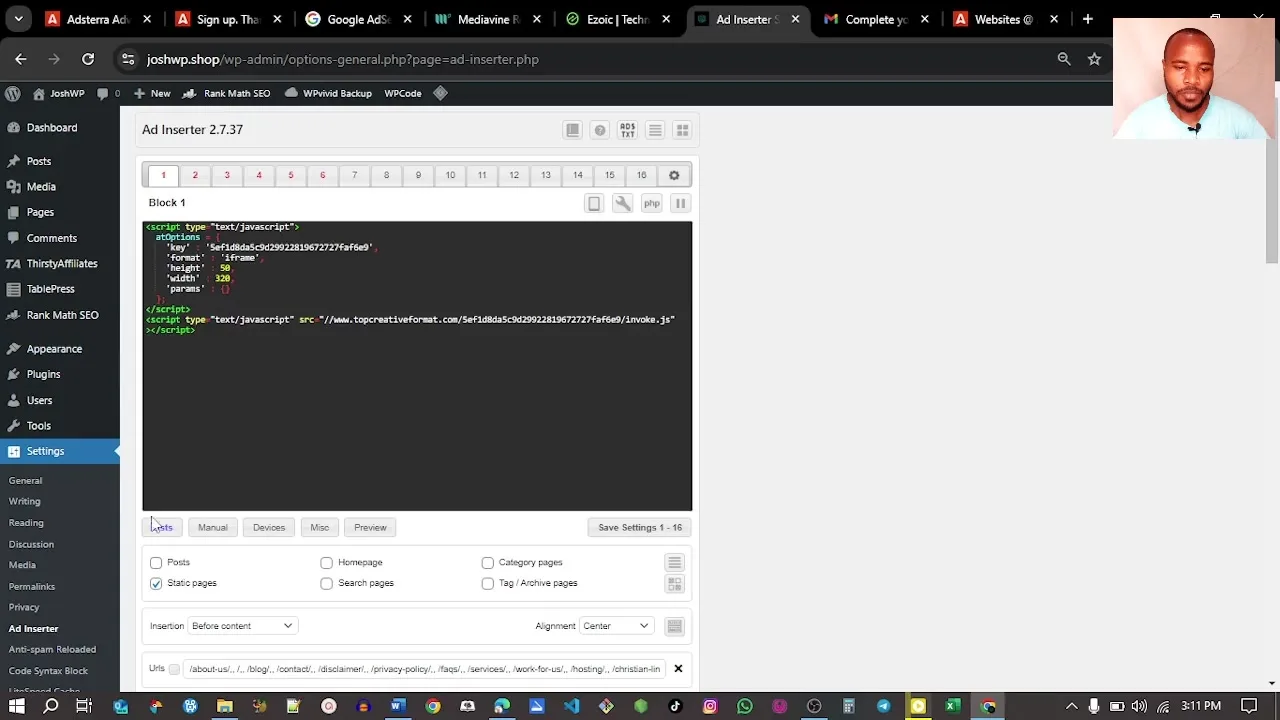The image size is (1280, 720).
Task: Show hidden system tray icons
Action: [1071, 706]
